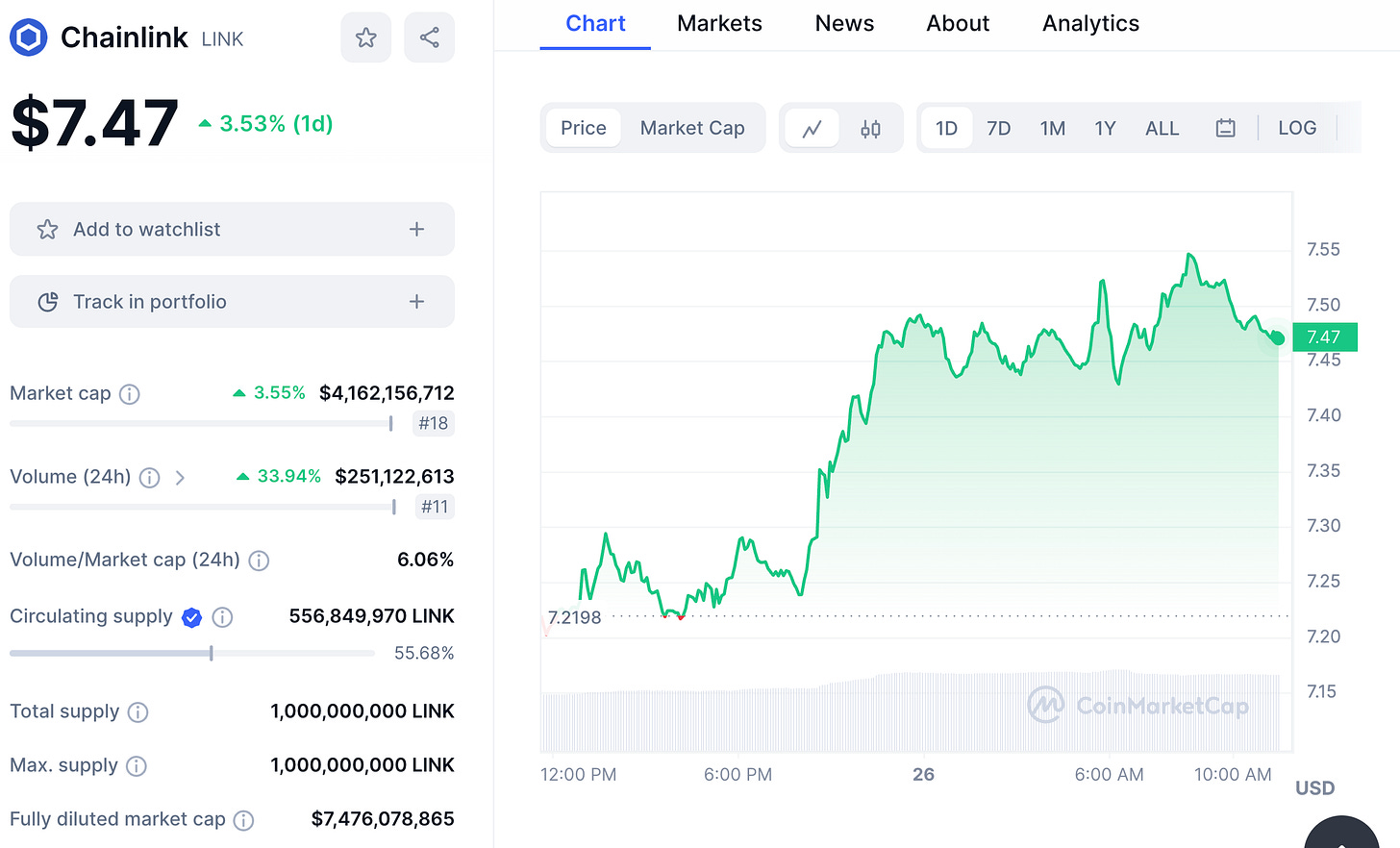Click Market cap info icon
Screen dimensions: 1400x848
point(129,394)
